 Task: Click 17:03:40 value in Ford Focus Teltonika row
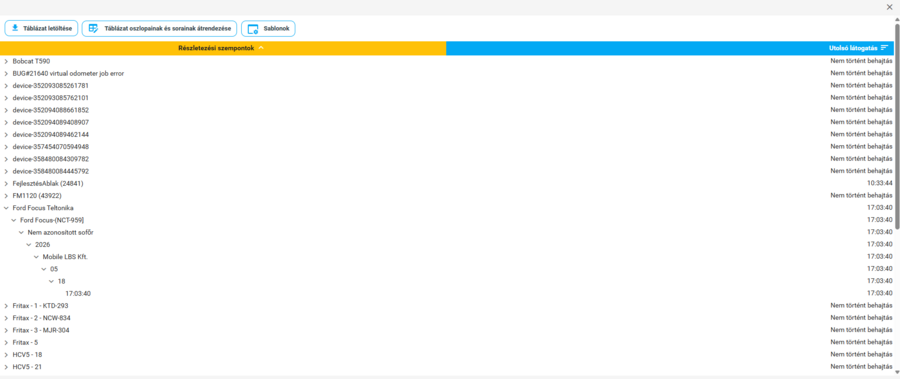click(x=880, y=208)
